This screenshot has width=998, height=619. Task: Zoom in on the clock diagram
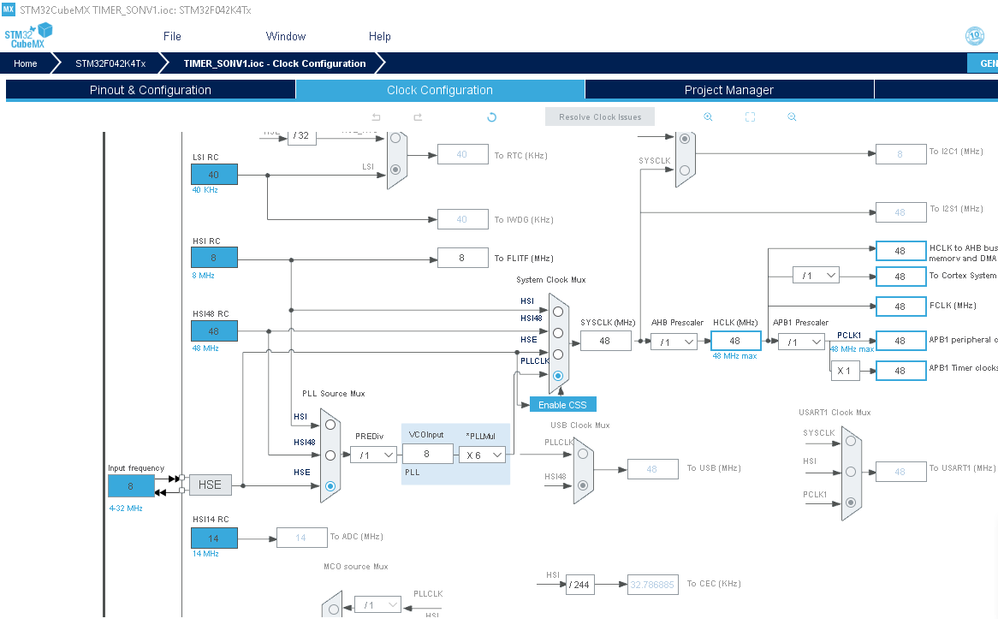tap(708, 117)
